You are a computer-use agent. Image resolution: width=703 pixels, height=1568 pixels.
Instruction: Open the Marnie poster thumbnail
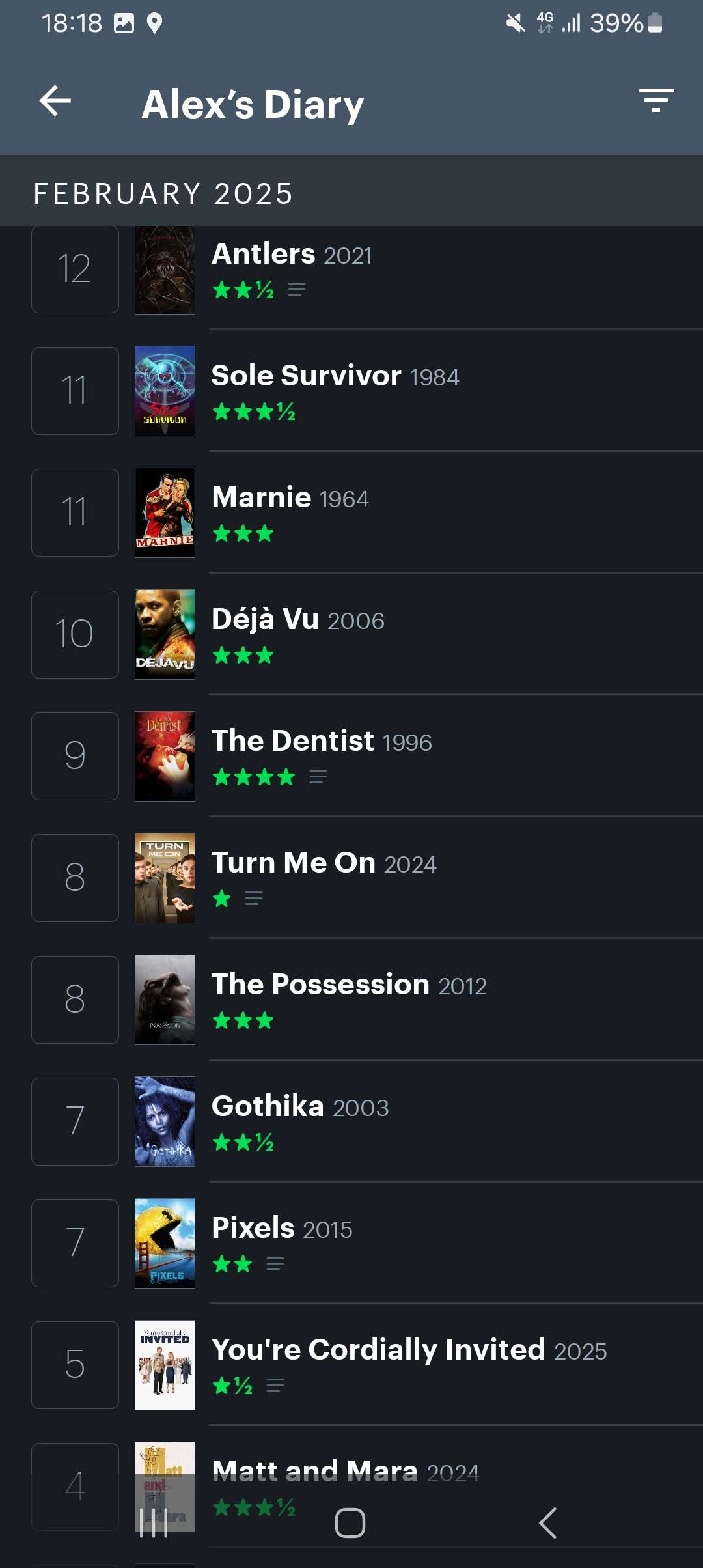[165, 512]
